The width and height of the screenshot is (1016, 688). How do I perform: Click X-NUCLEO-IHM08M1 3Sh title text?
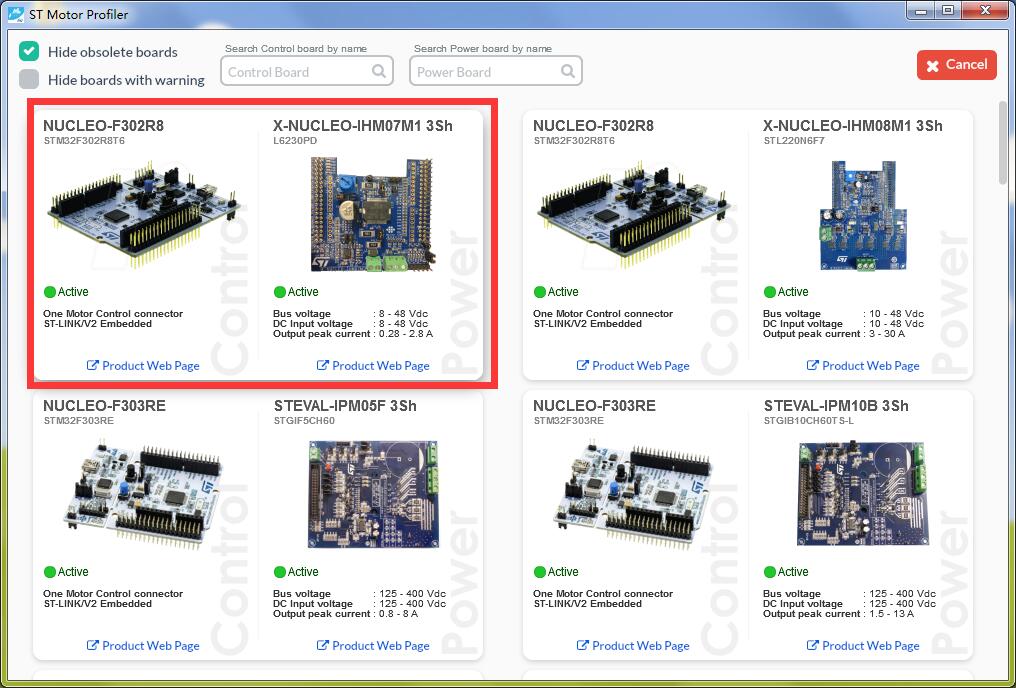[x=853, y=126]
